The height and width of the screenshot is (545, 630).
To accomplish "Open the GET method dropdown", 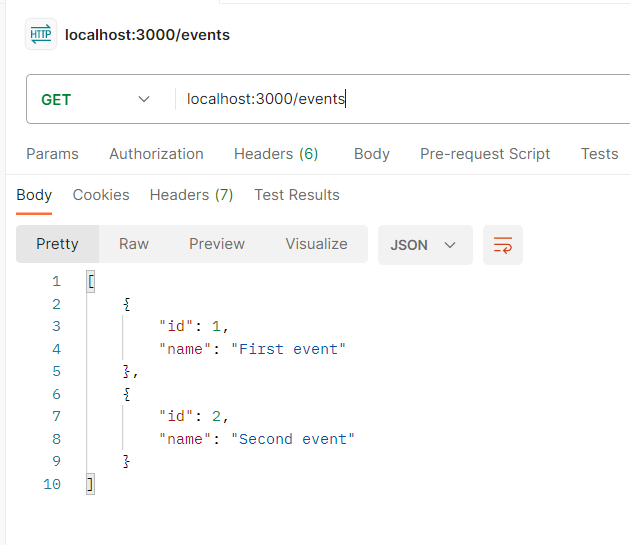I will click(x=95, y=99).
